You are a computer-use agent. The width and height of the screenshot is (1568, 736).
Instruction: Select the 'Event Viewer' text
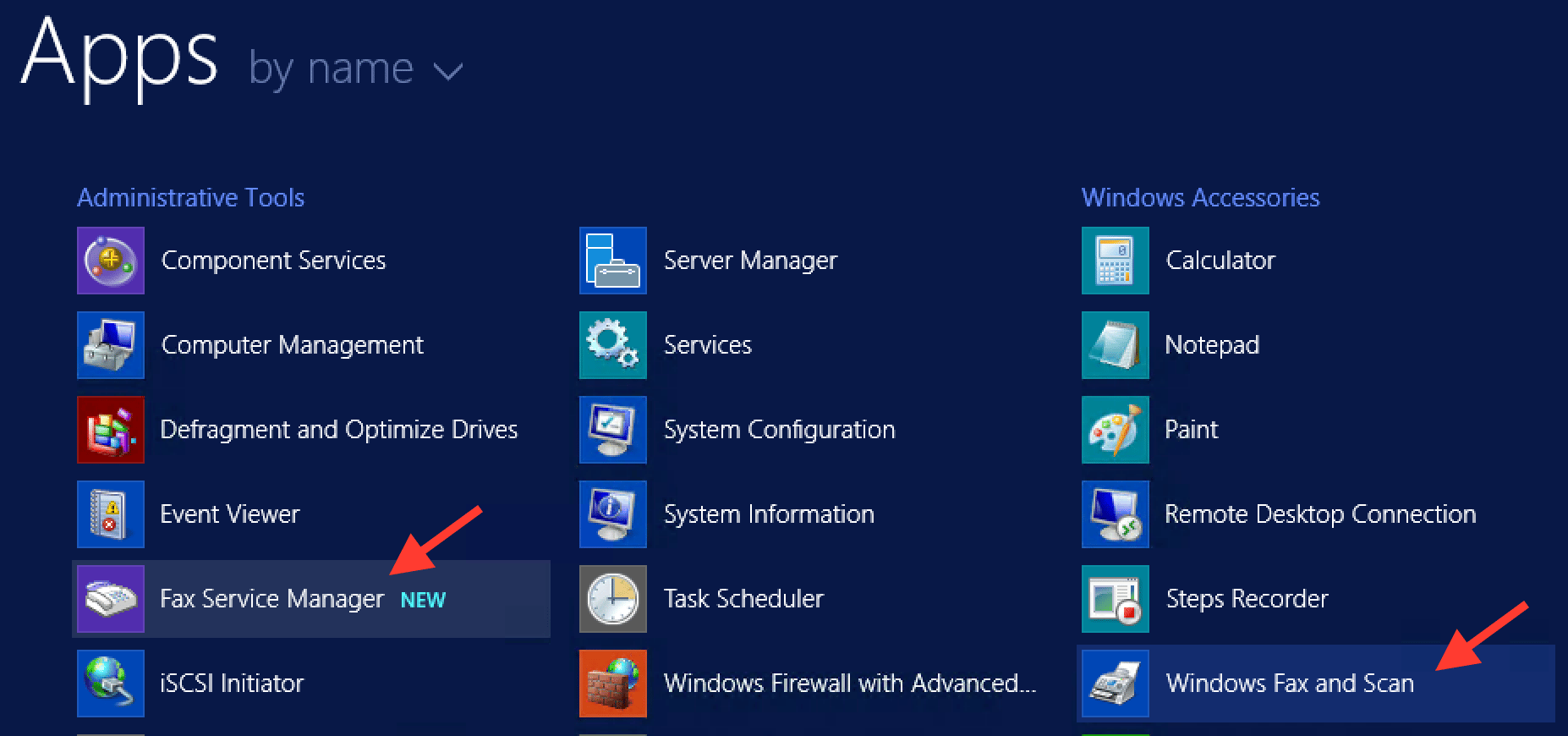tap(229, 514)
